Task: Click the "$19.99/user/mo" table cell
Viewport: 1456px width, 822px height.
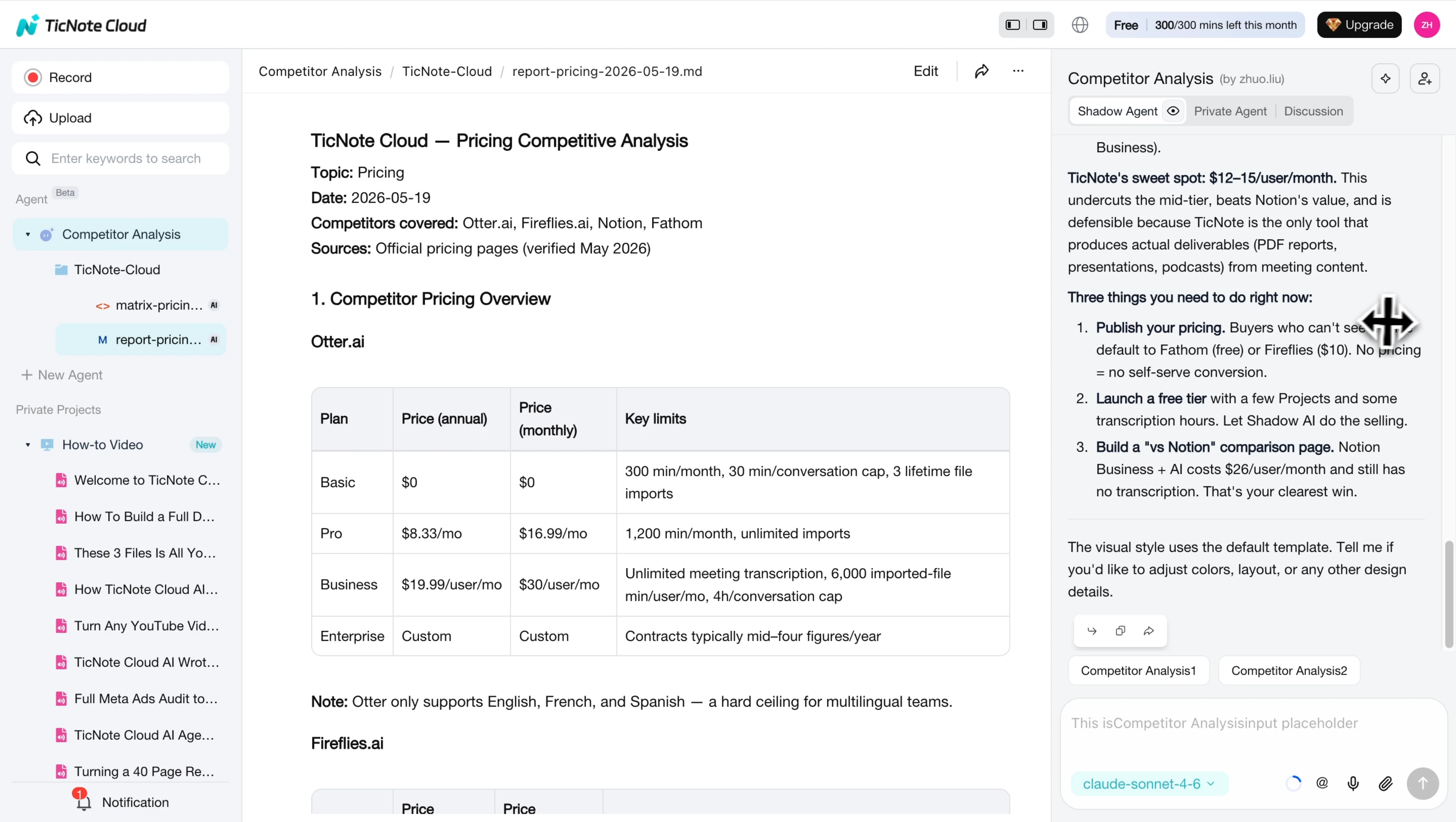Action: coord(451,585)
